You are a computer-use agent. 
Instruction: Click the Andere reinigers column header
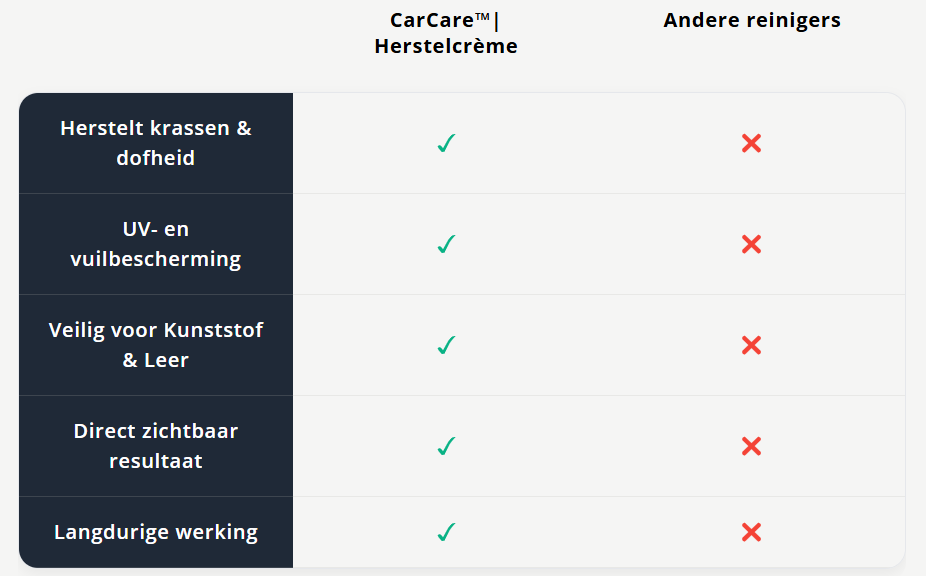(x=752, y=20)
